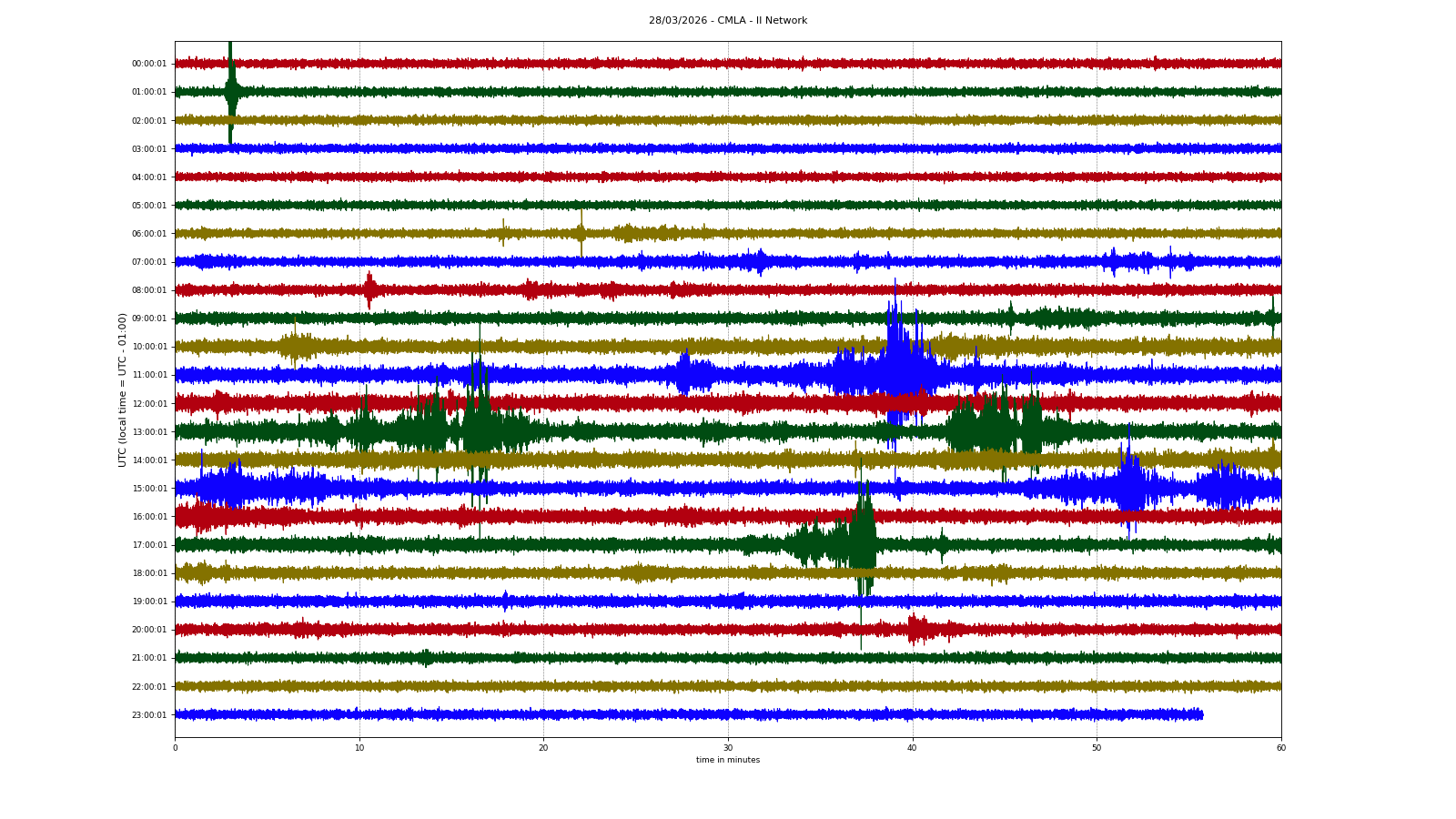Click the large blue burst on the 11:00:01 trace
This screenshot has height=819, width=1456.
click(896, 373)
